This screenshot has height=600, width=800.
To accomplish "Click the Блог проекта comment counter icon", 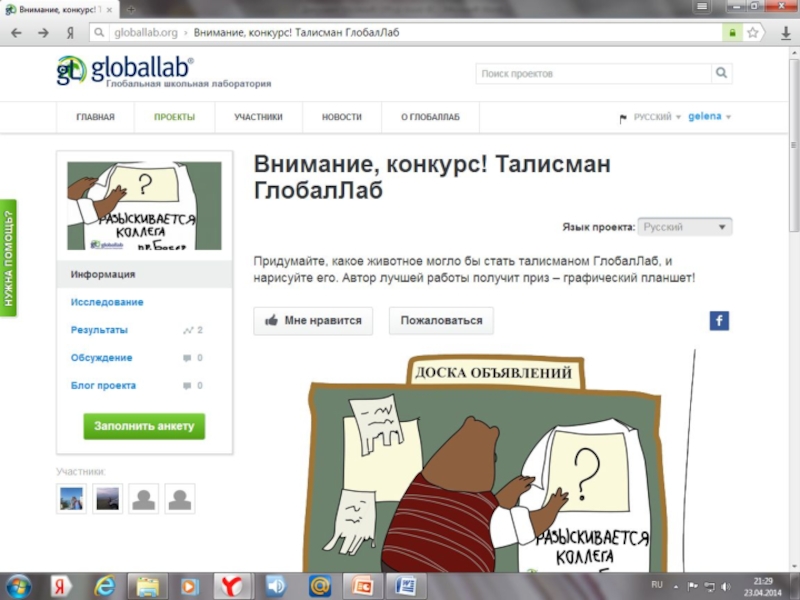I will pos(187,386).
